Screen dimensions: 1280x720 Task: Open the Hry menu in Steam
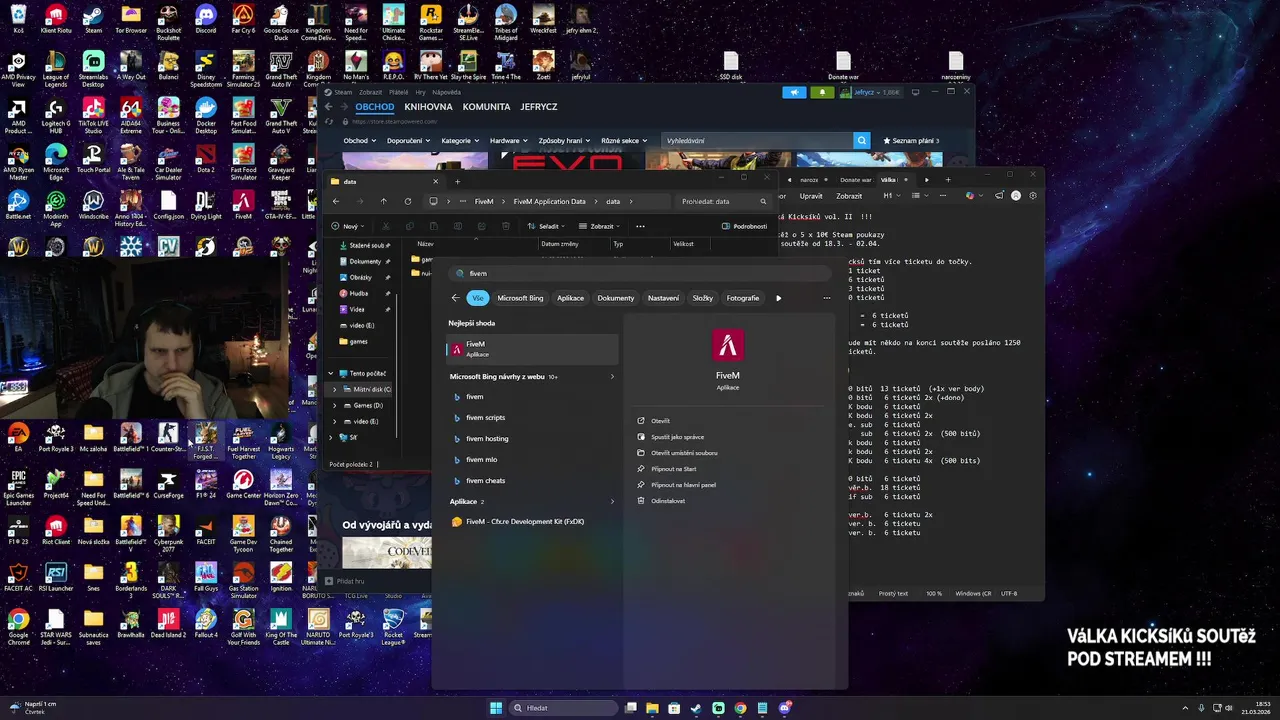pos(421,92)
